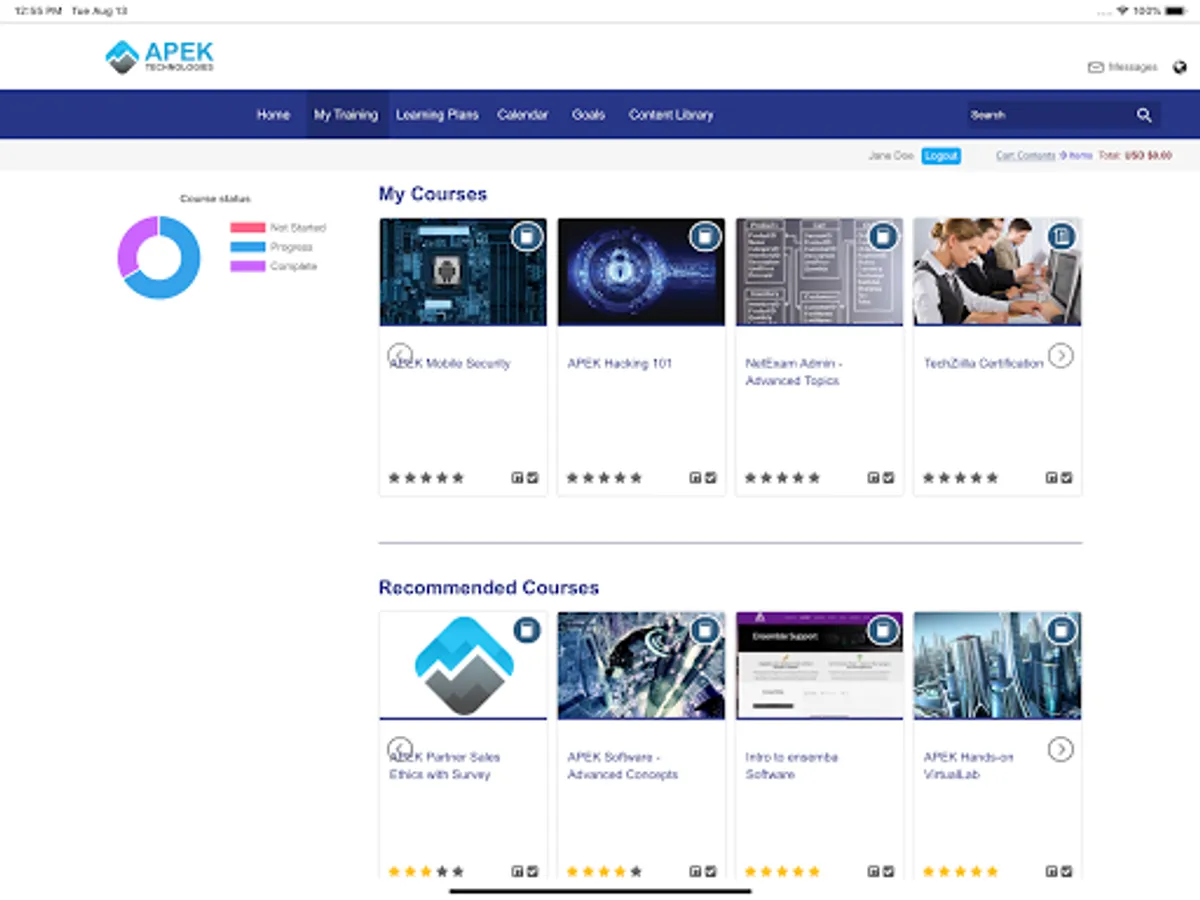Open the APEK Hacking 101 thumbnail image
This screenshot has width=1200, height=900.
click(x=641, y=271)
